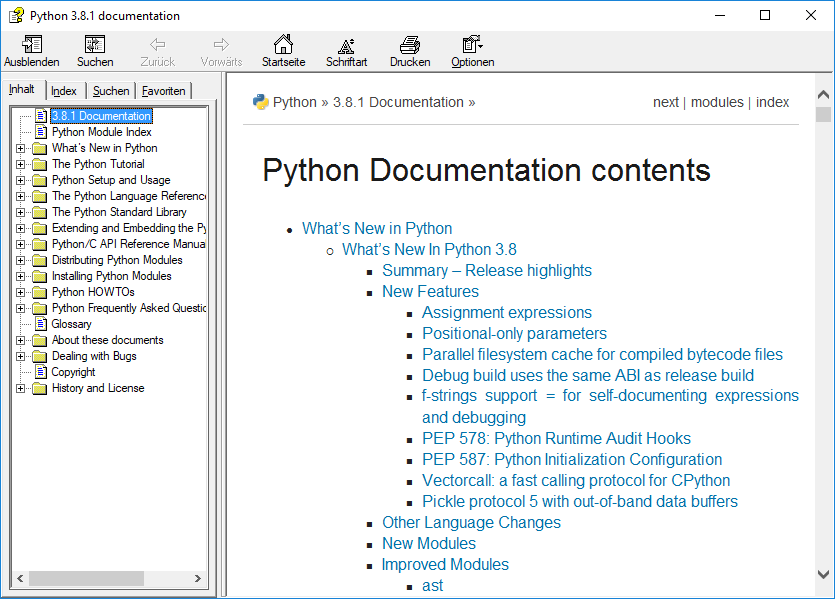Expand The Python Standard Library node
Image resolution: width=835 pixels, height=599 pixels.
(20, 212)
